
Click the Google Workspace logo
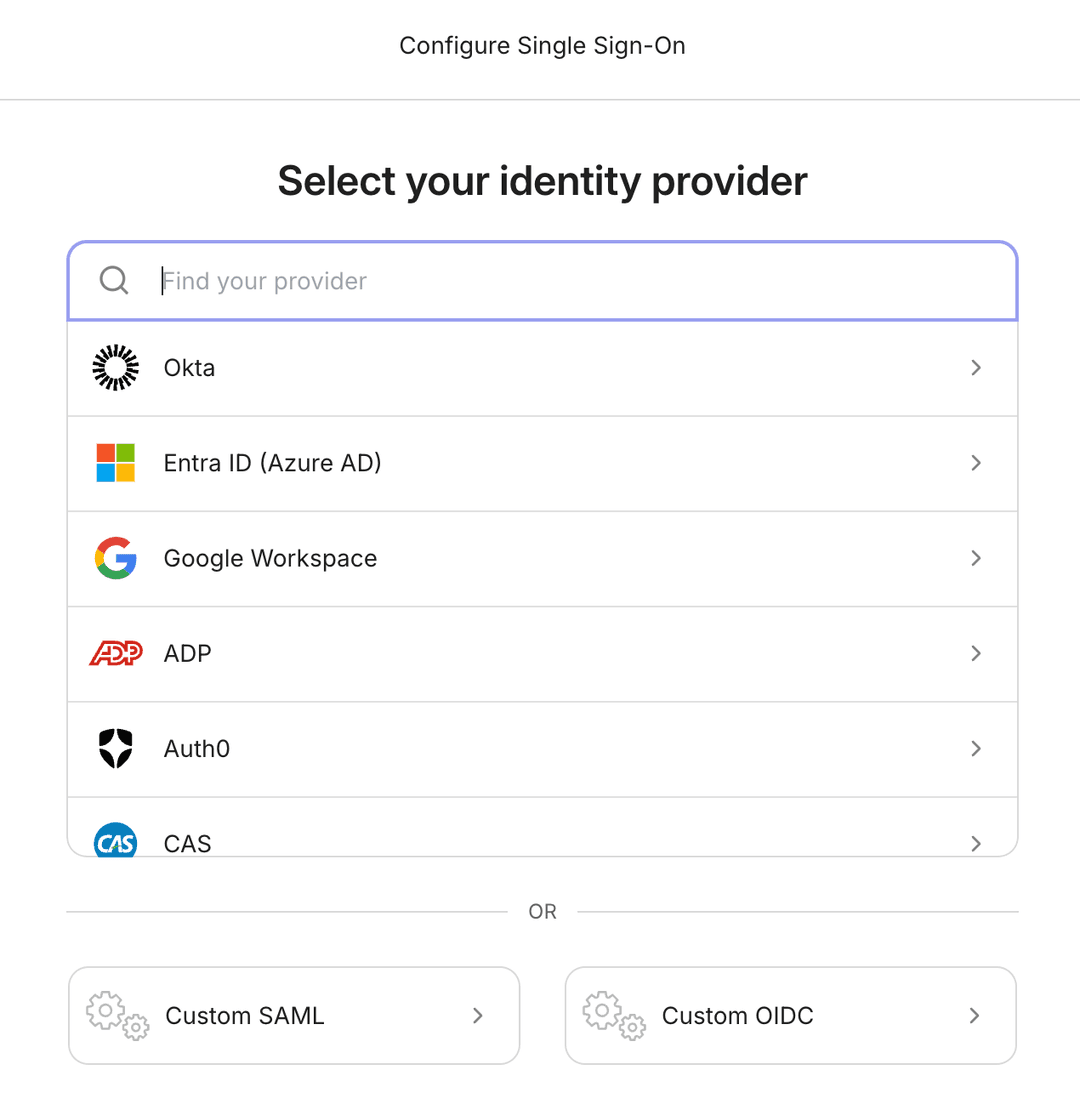[115, 558]
